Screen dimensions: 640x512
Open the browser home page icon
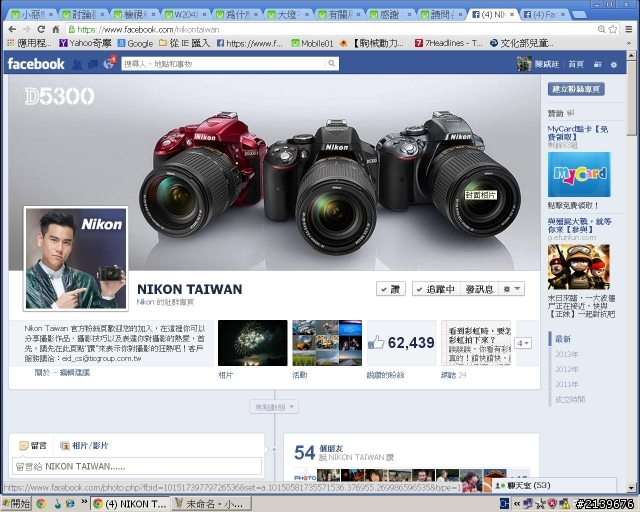click(x=56, y=29)
